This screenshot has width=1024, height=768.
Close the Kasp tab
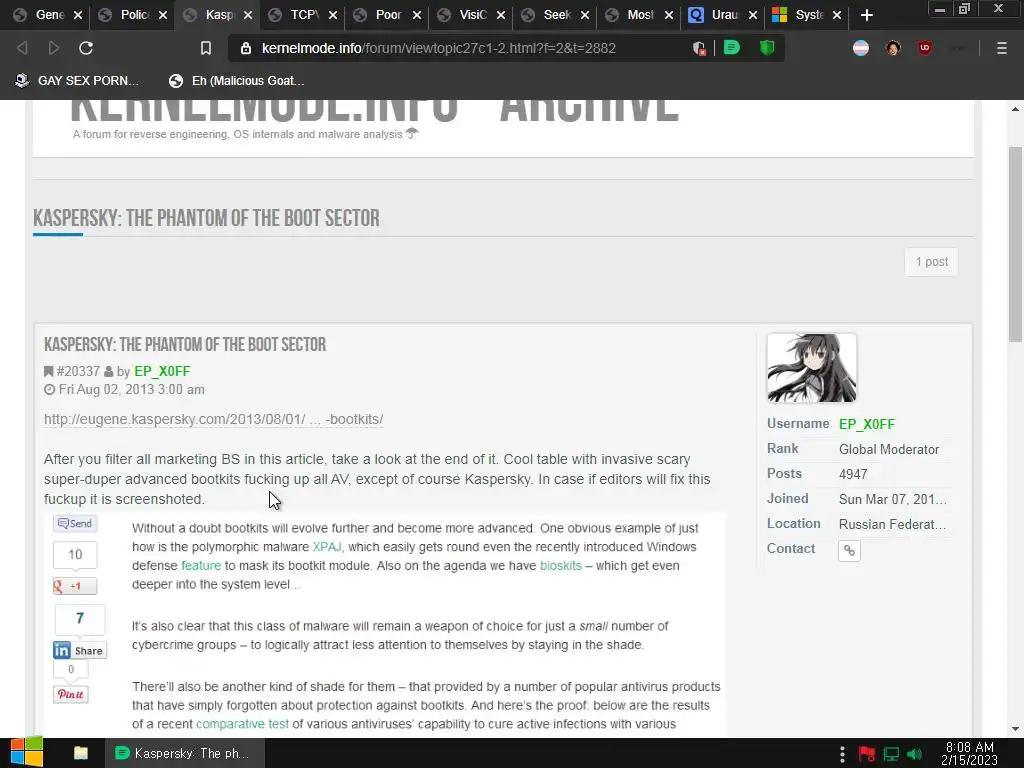pos(248,15)
